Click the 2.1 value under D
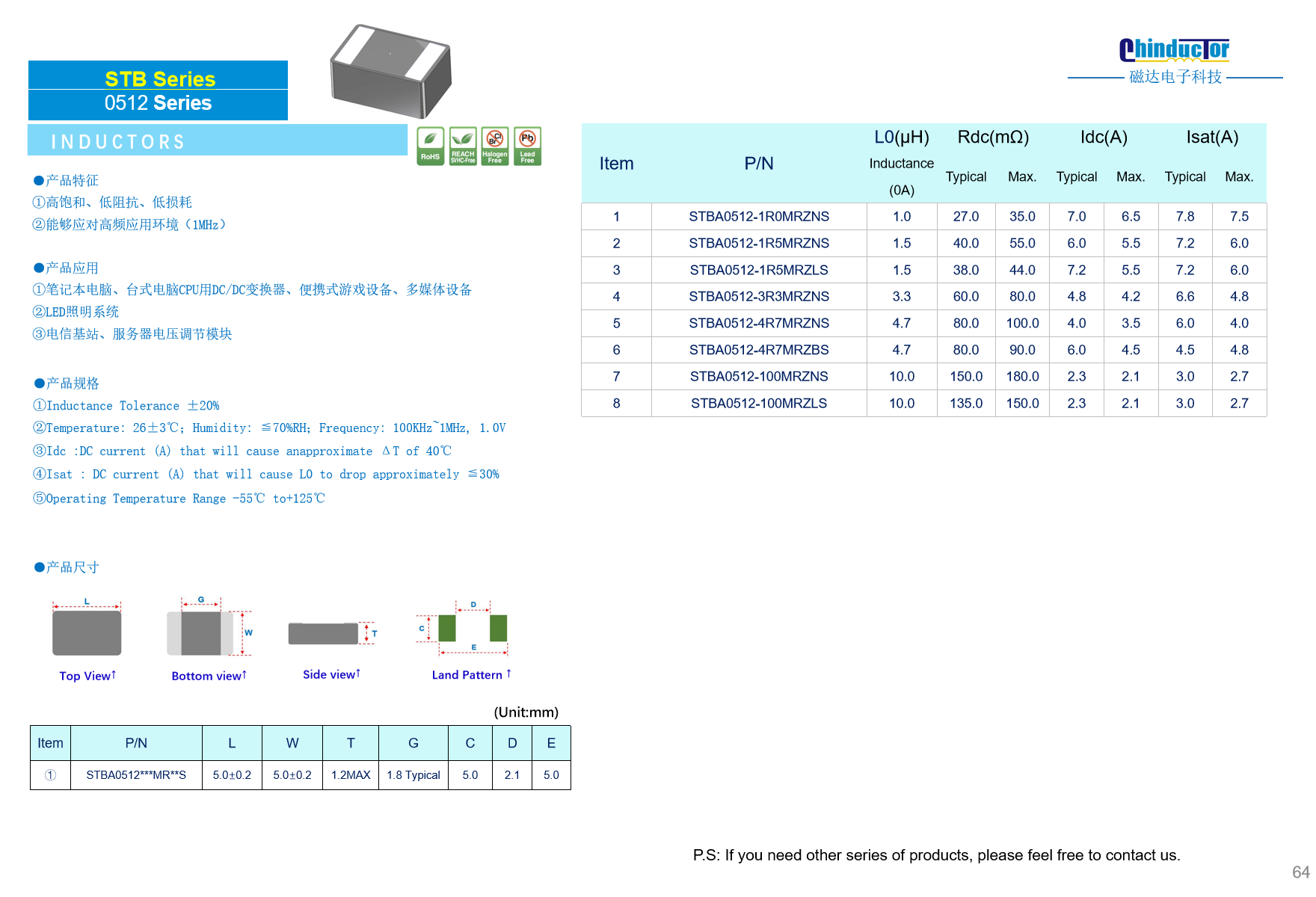 [x=512, y=775]
